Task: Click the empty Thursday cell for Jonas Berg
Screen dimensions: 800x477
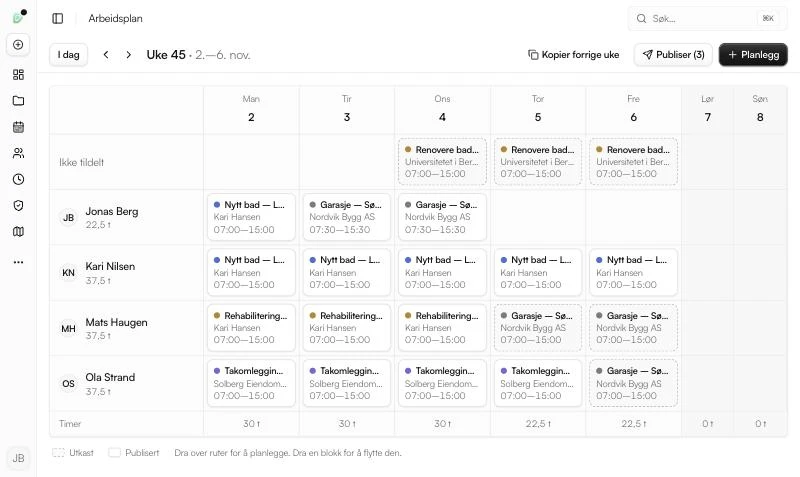Action: 538,217
